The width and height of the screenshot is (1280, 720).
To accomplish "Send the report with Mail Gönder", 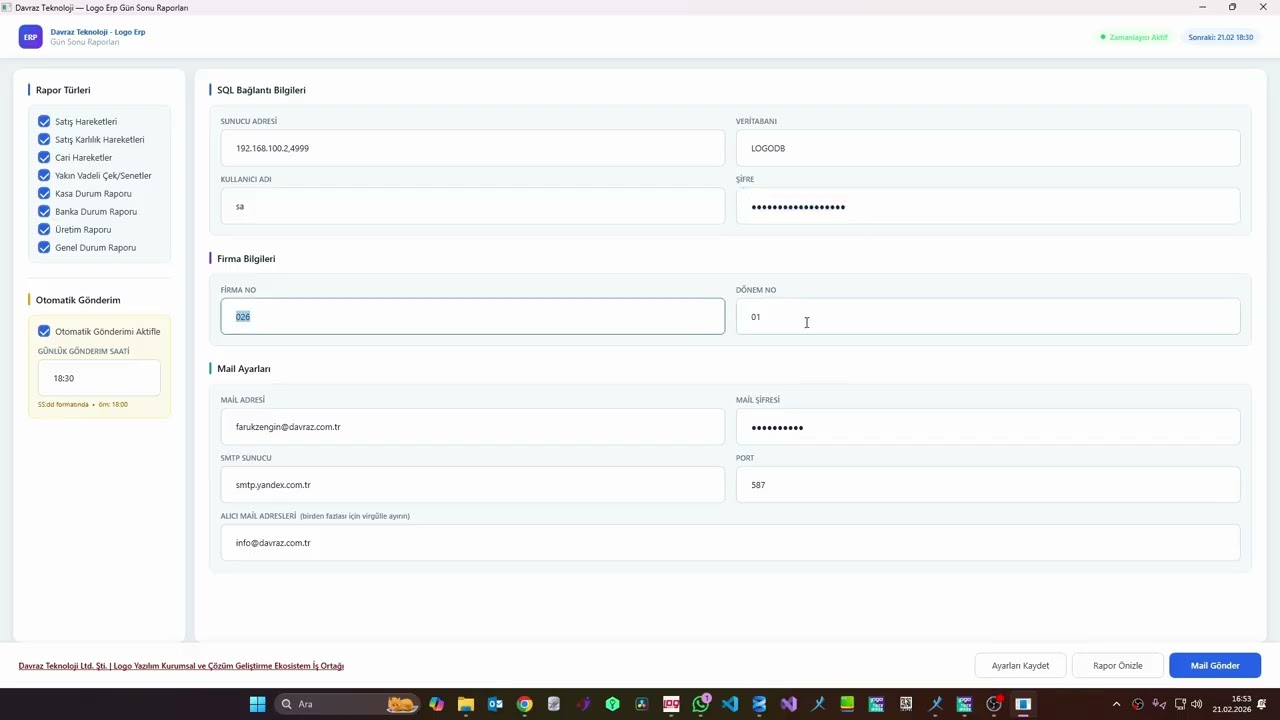I will click(1215, 666).
